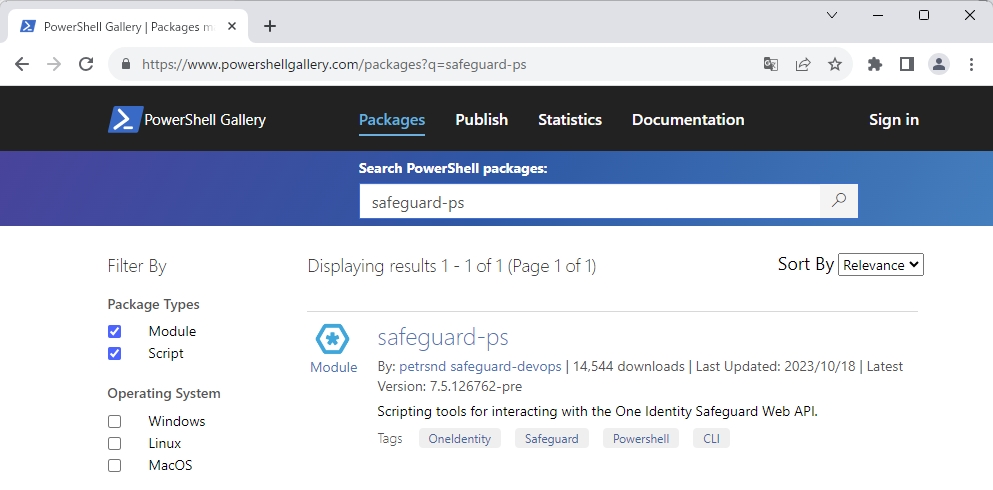Expand the tab search chevron
This screenshot has height=490, width=993.
point(832,15)
